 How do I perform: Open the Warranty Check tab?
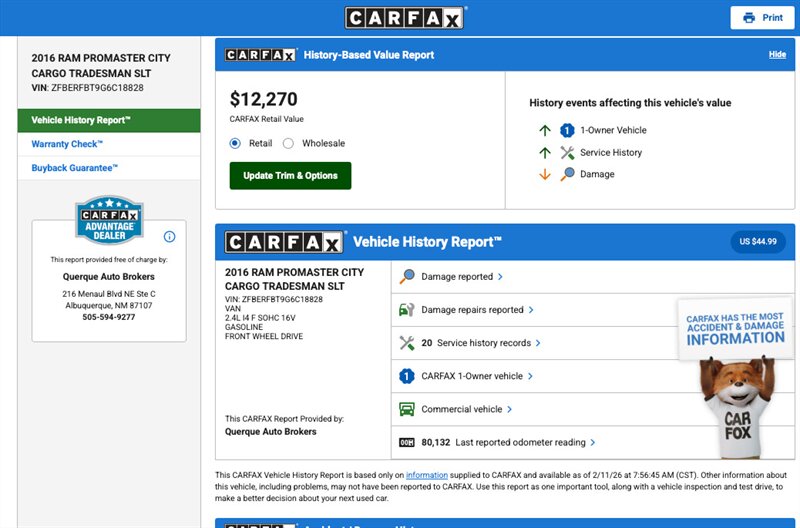tap(67, 144)
